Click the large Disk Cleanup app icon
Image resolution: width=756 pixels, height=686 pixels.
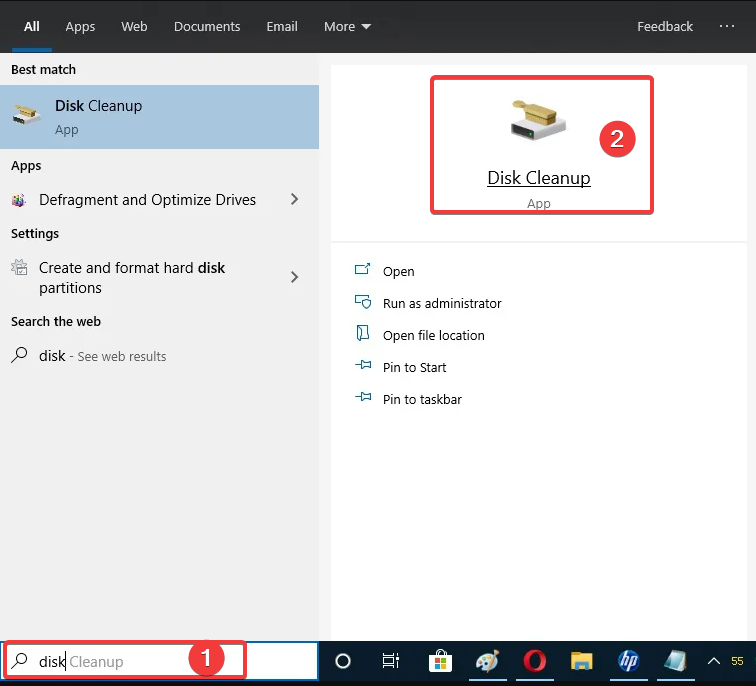(539, 122)
